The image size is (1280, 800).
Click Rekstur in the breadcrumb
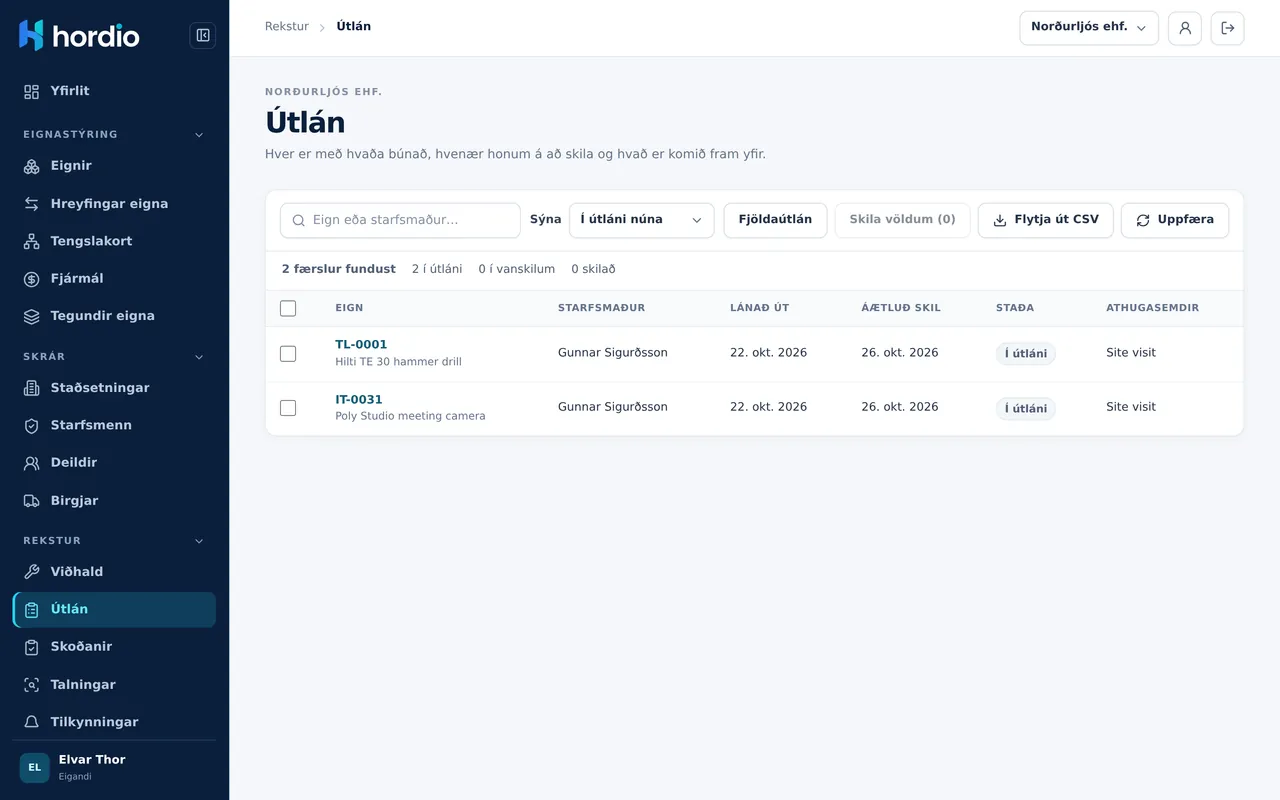[x=287, y=27]
